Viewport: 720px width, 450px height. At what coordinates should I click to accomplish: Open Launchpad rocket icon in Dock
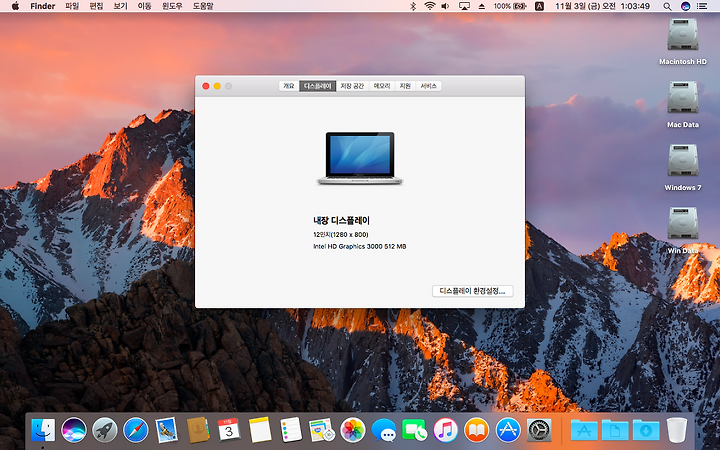[x=105, y=430]
